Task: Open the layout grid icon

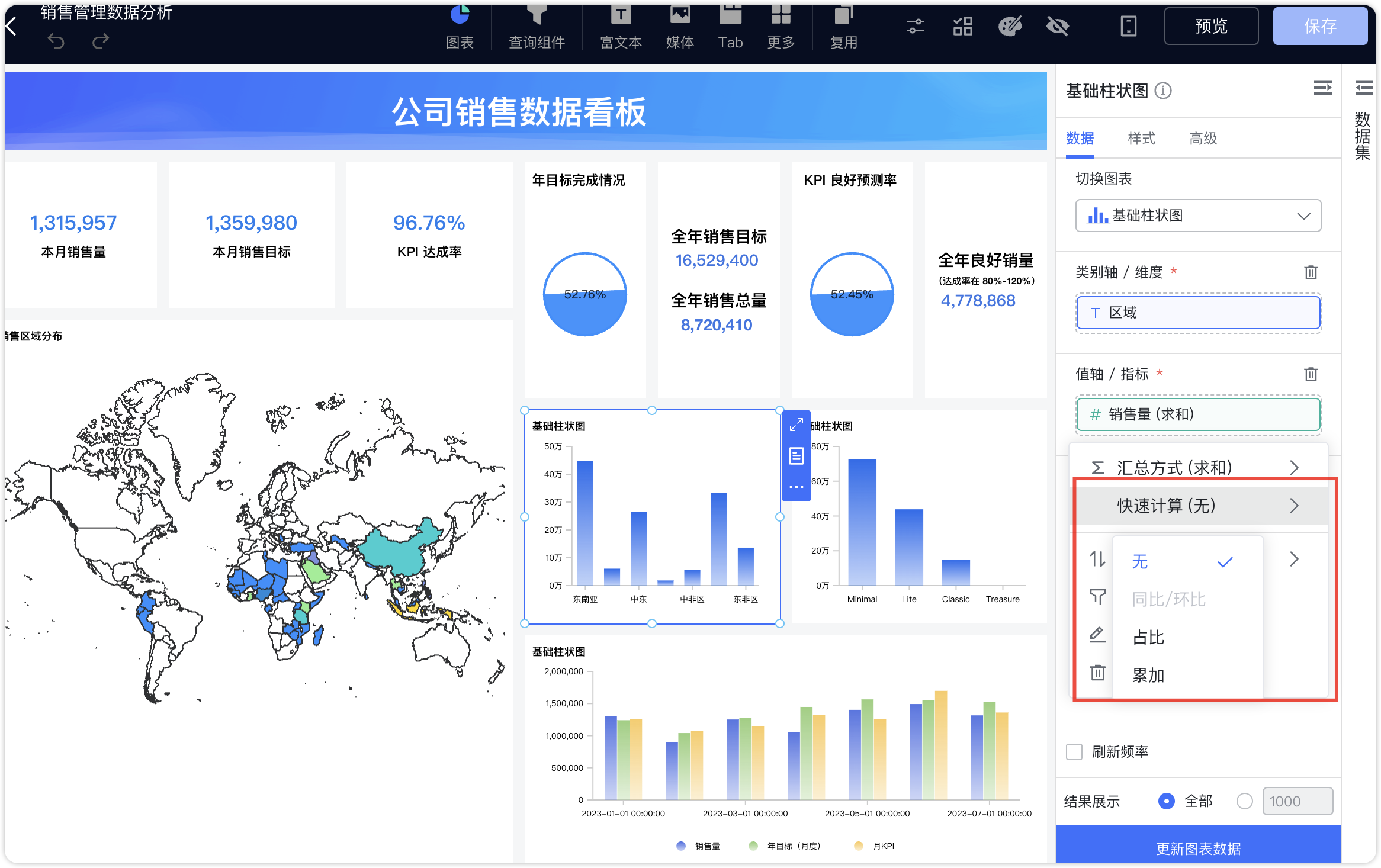Action: click(x=963, y=26)
